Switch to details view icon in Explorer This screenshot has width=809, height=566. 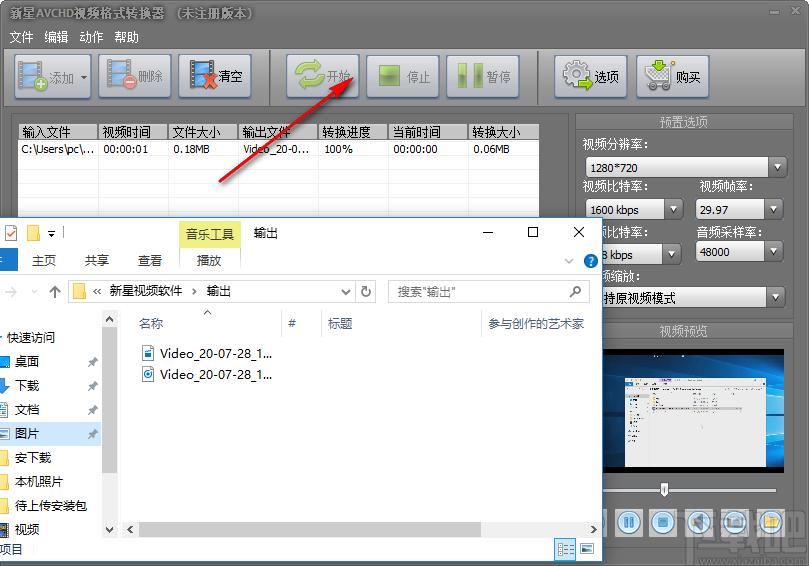coord(565,549)
